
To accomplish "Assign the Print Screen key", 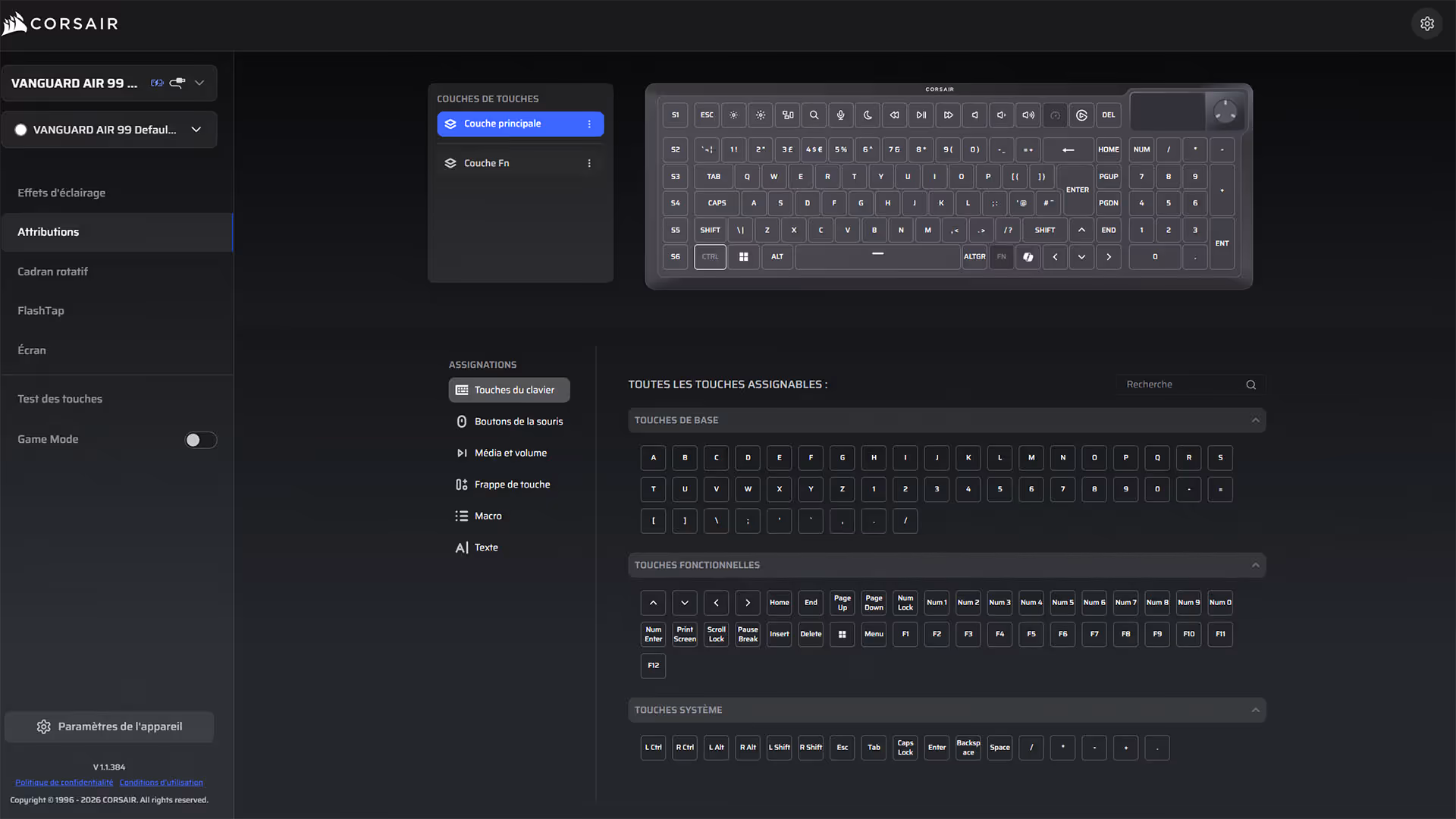I will tap(685, 635).
